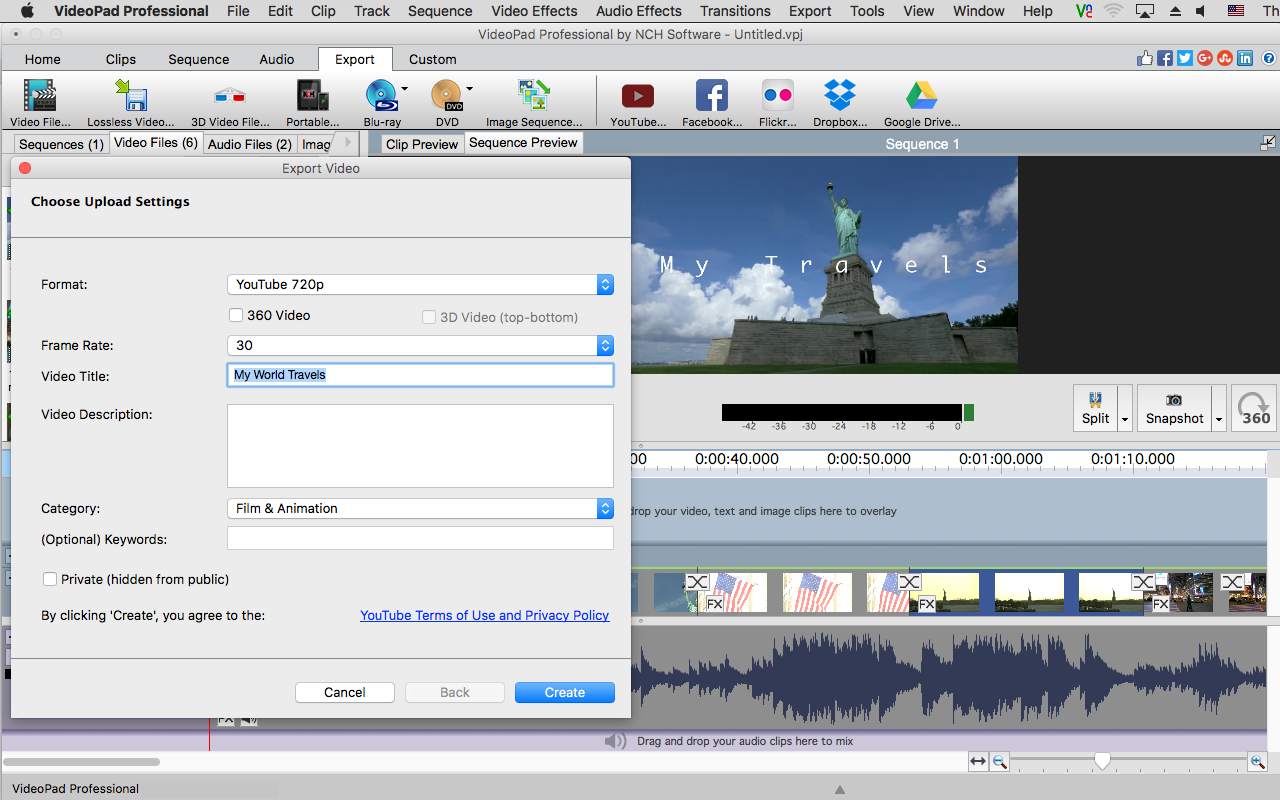
Task: Fit timeline to window with arrows icon
Action: pyautogui.click(x=978, y=762)
